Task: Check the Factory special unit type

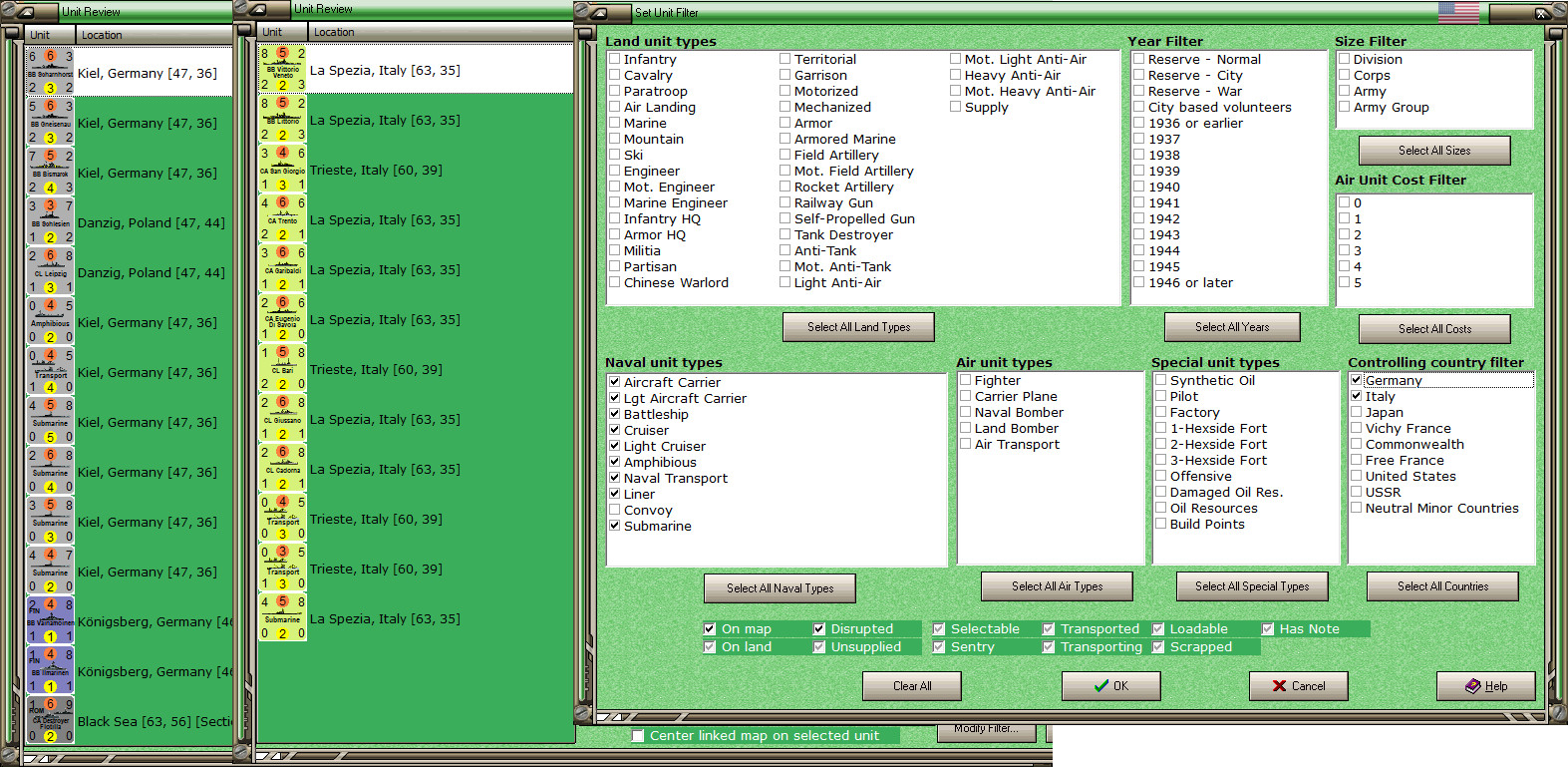Action: pos(1161,412)
